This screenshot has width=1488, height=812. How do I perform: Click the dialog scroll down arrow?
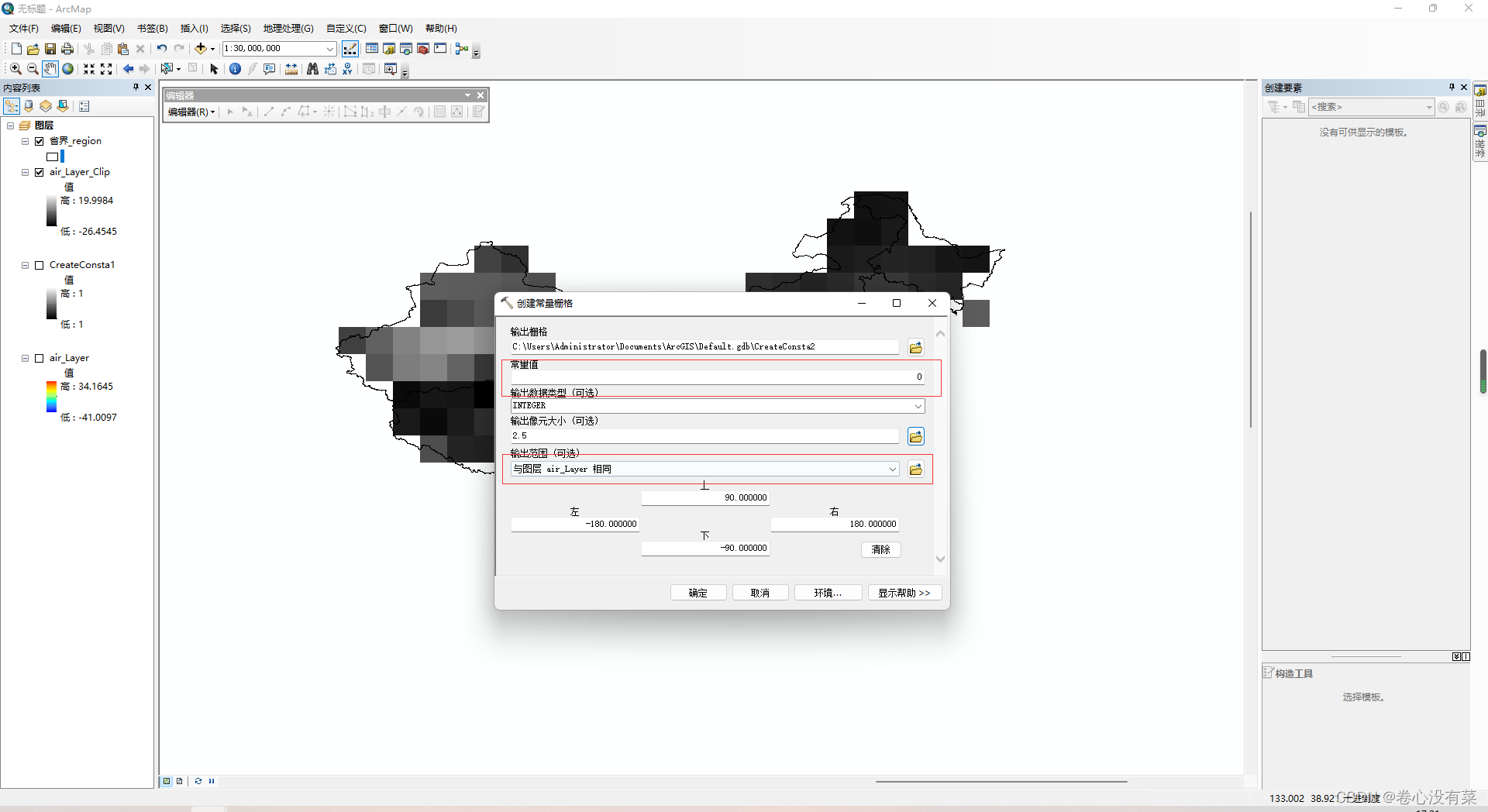(940, 559)
